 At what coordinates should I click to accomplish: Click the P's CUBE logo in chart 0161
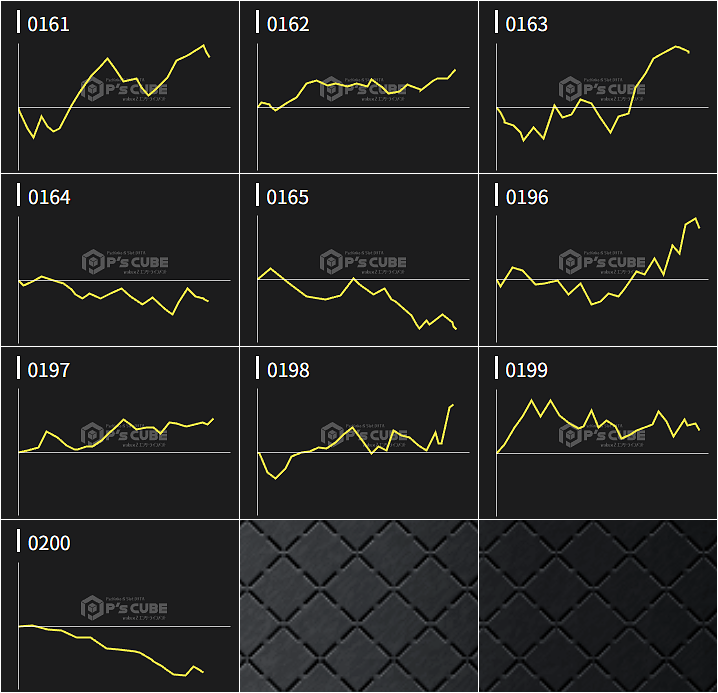click(x=124, y=90)
